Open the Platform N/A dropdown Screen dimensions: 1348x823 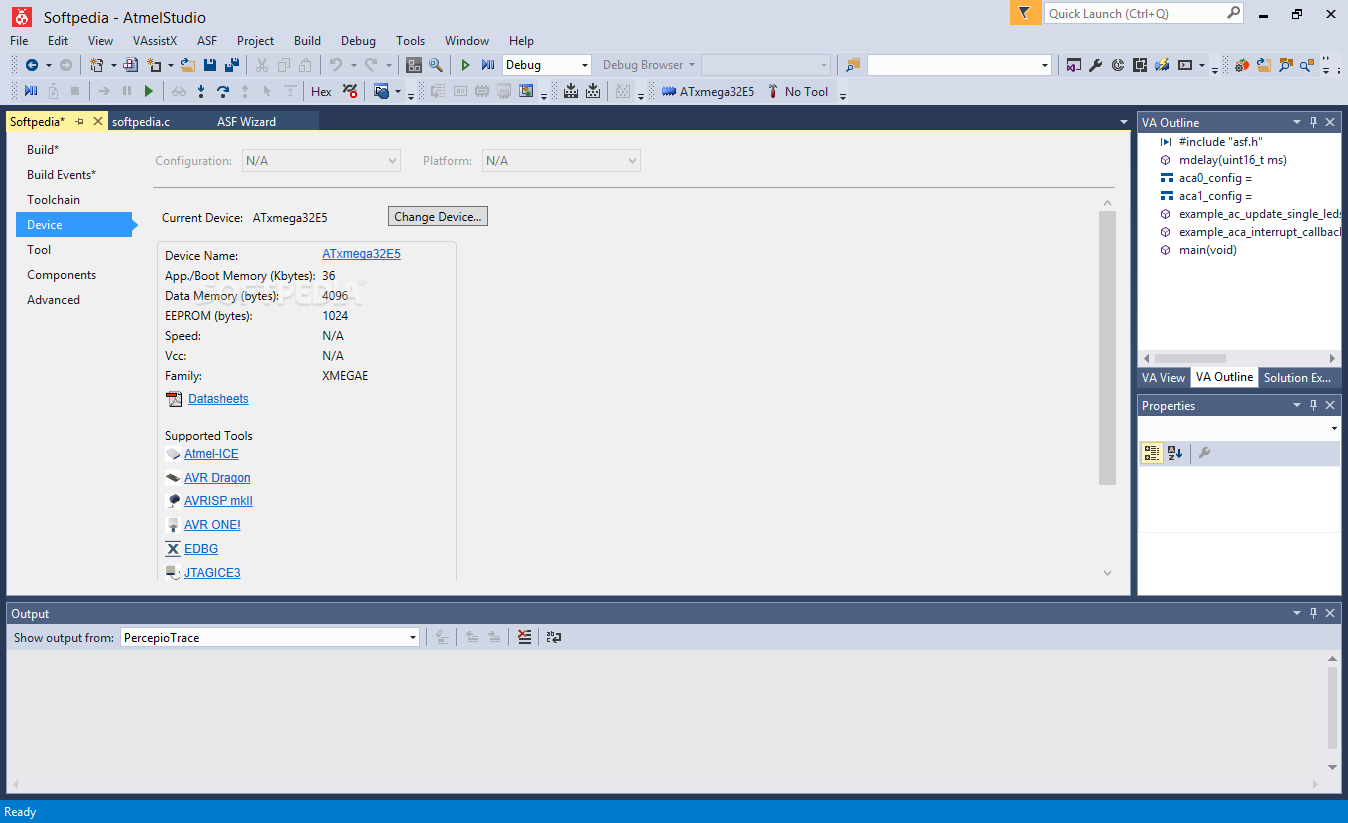point(561,161)
